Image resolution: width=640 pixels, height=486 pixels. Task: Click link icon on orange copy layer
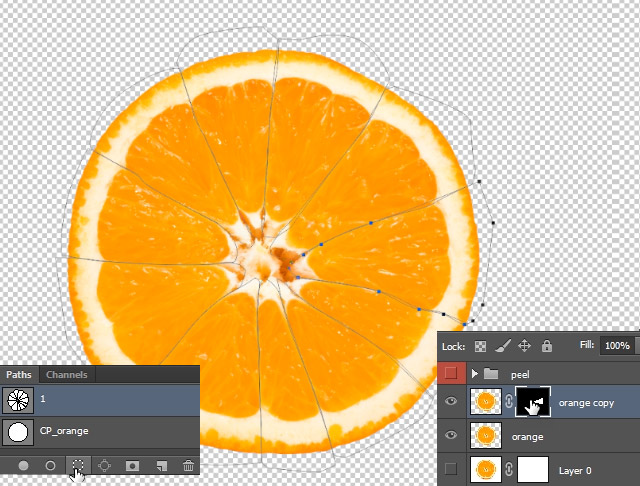(509, 402)
